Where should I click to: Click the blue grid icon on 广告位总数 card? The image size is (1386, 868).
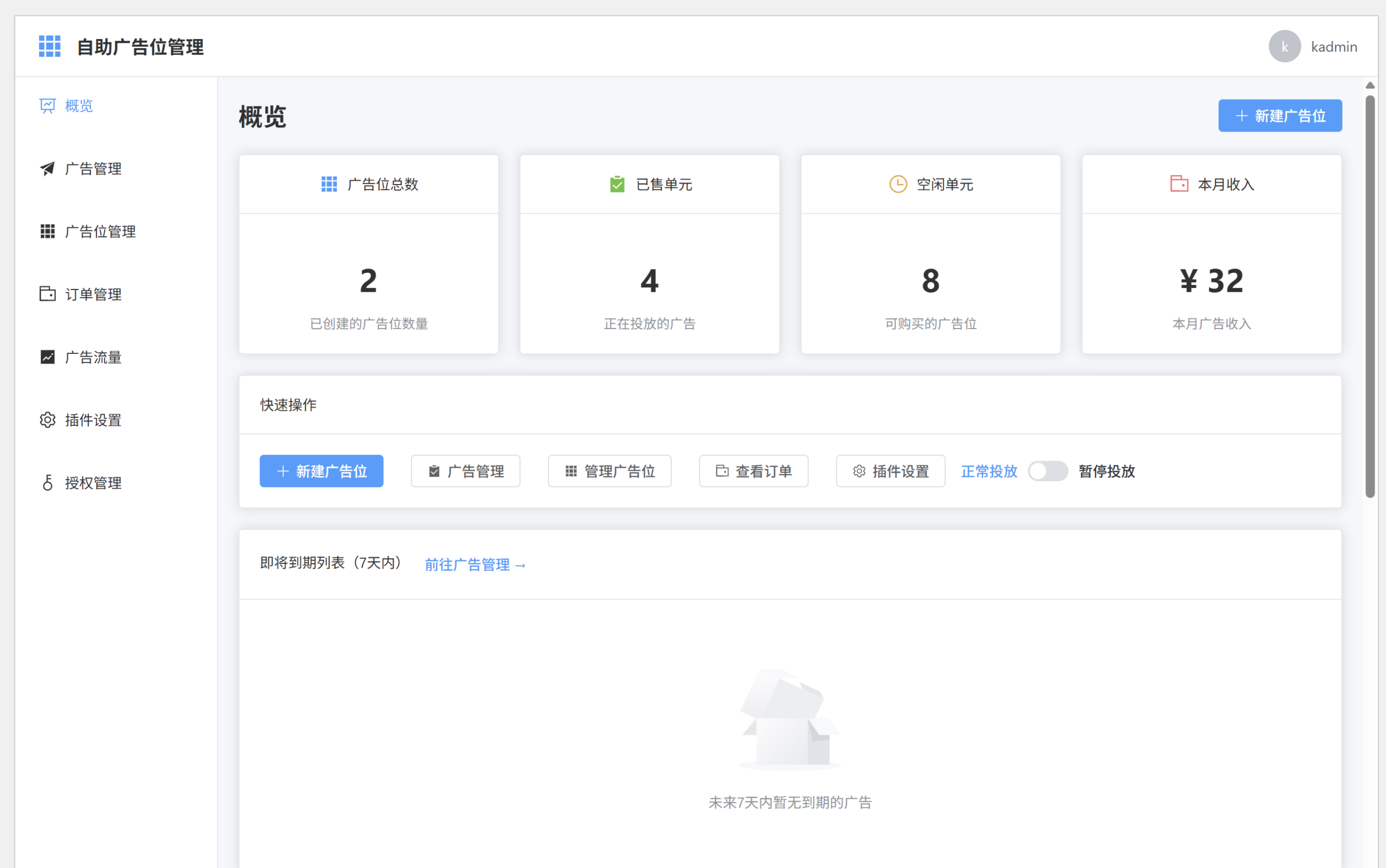coord(329,185)
